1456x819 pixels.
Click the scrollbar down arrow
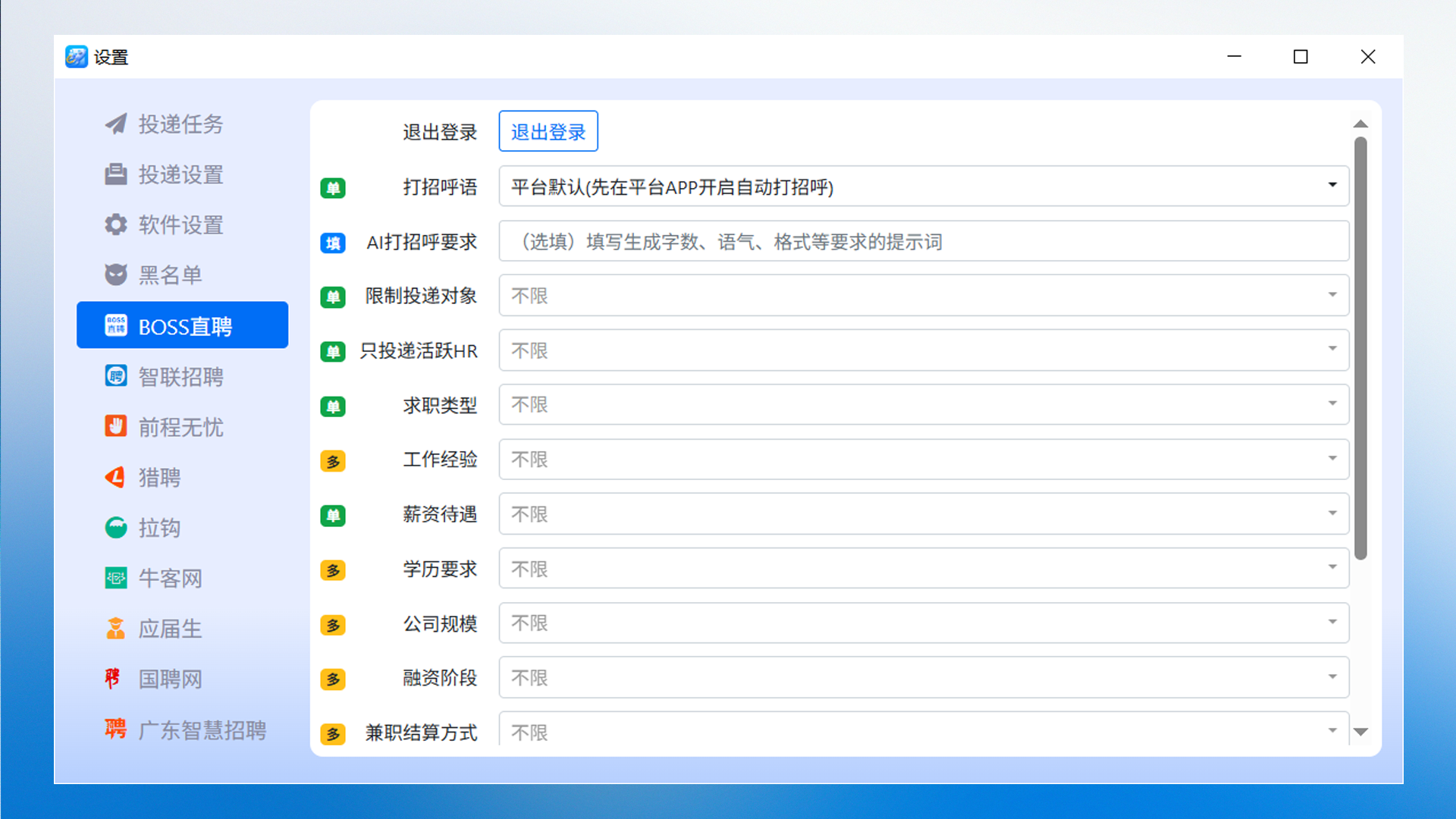1360,732
